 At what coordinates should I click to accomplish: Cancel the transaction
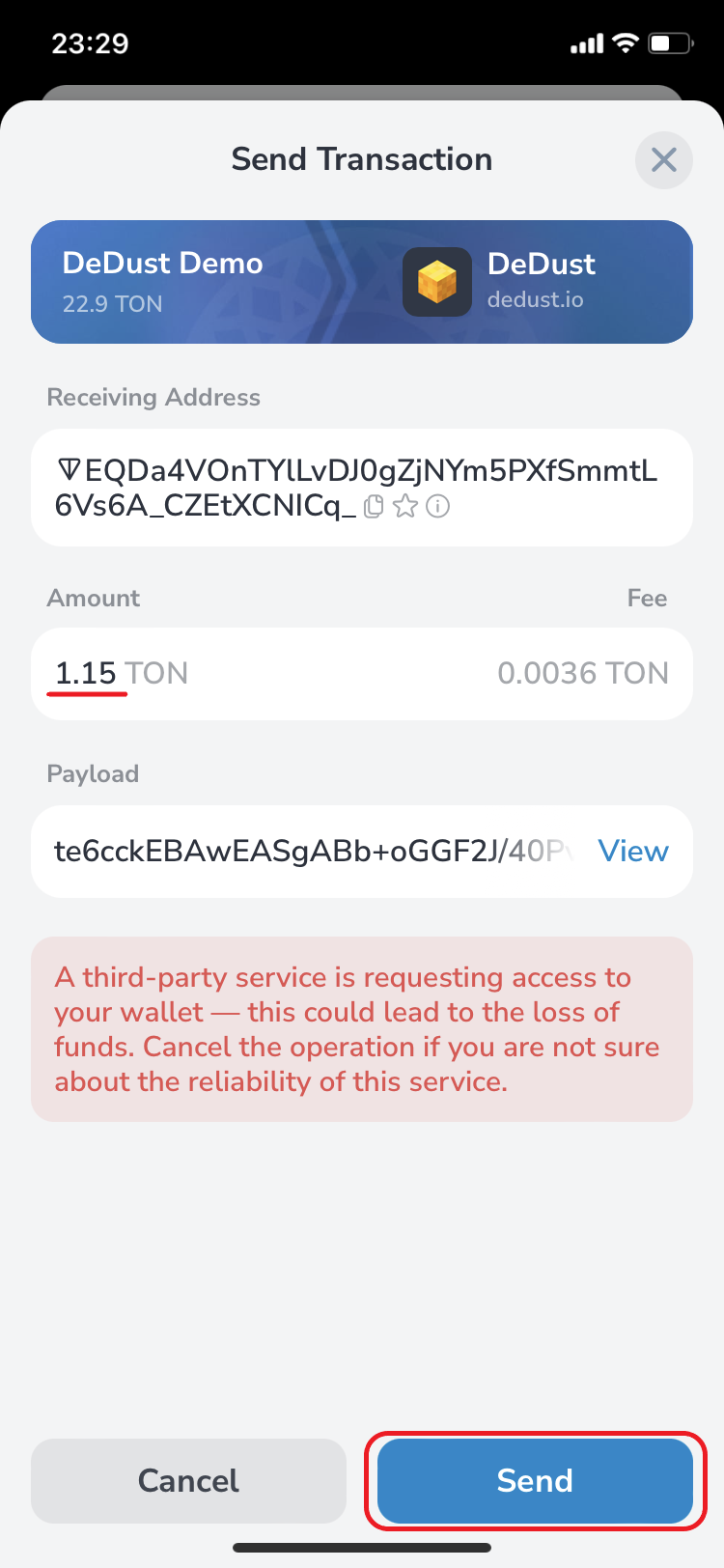click(x=188, y=1480)
